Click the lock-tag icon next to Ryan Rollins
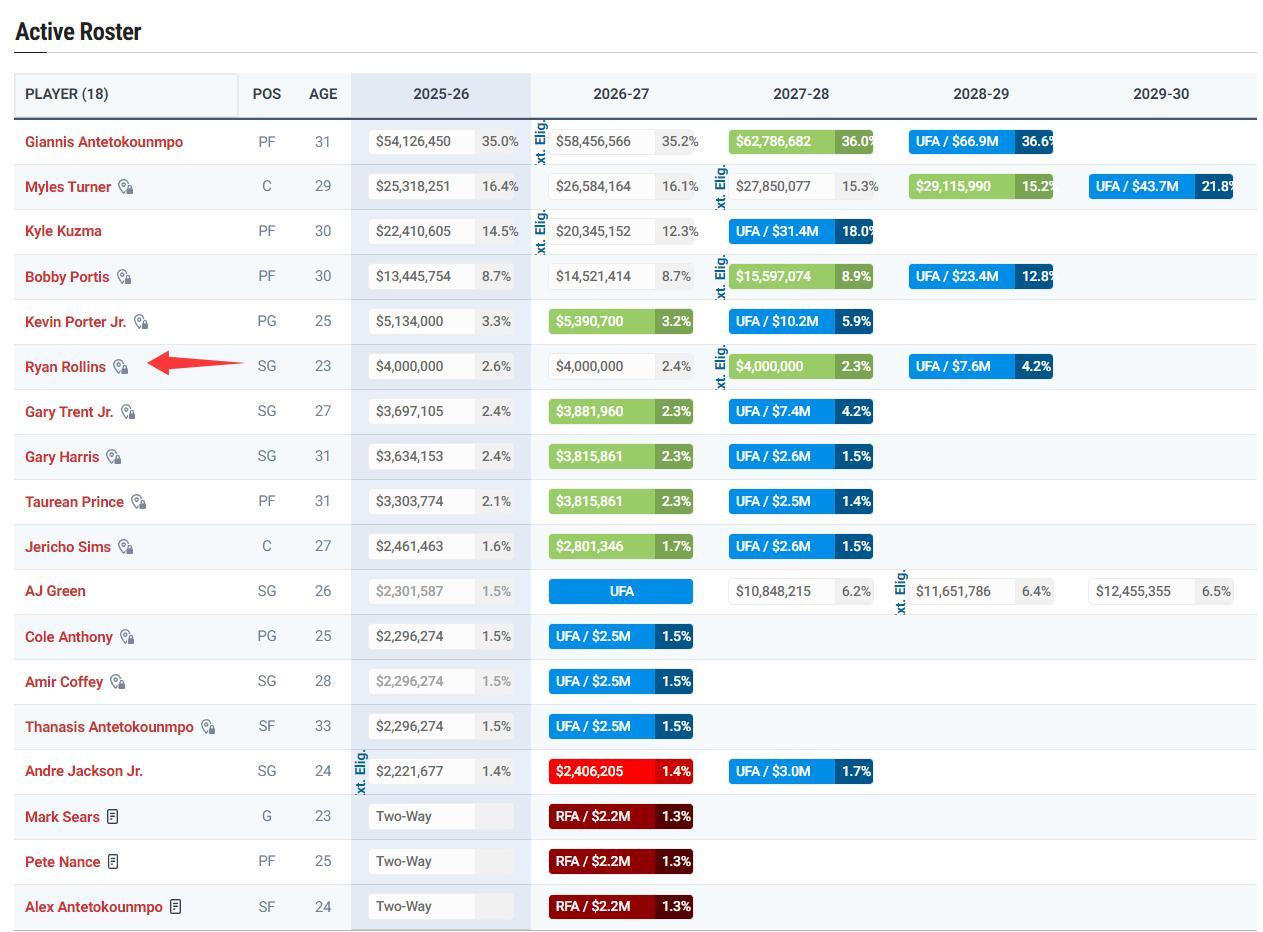 121,367
